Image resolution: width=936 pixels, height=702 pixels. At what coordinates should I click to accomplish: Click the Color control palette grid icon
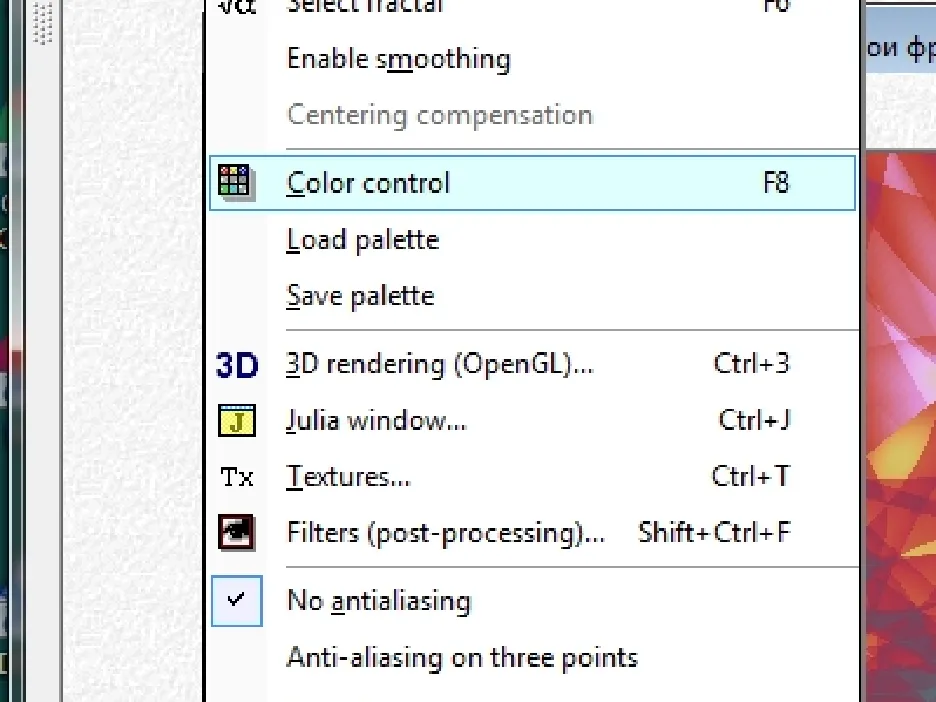[236, 182]
